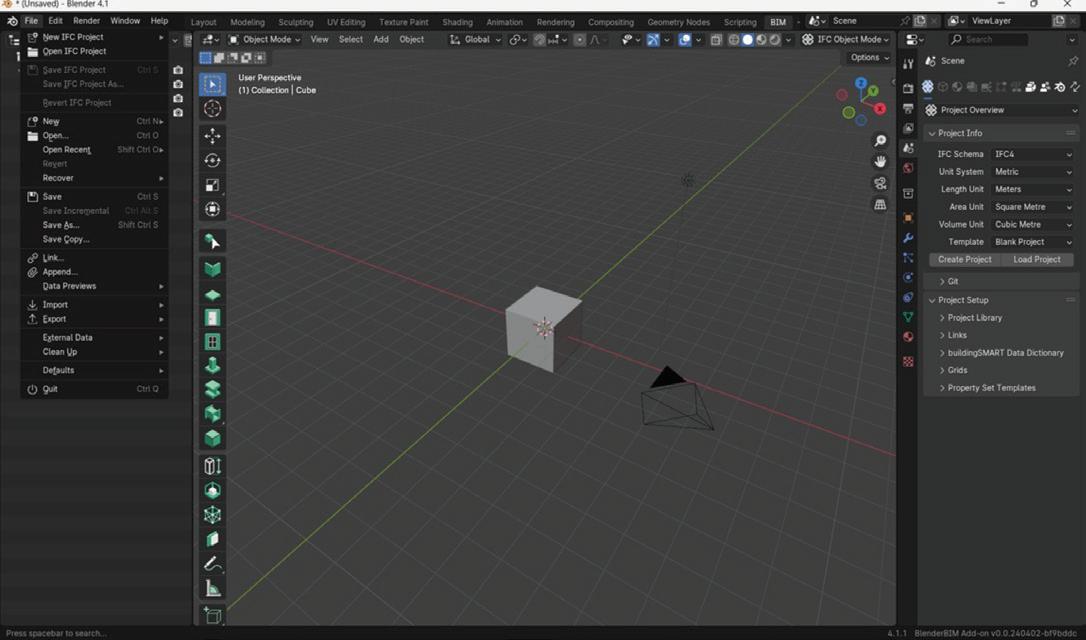The width and height of the screenshot is (1086, 640).
Task: Toggle show overlays button
Action: (685, 39)
